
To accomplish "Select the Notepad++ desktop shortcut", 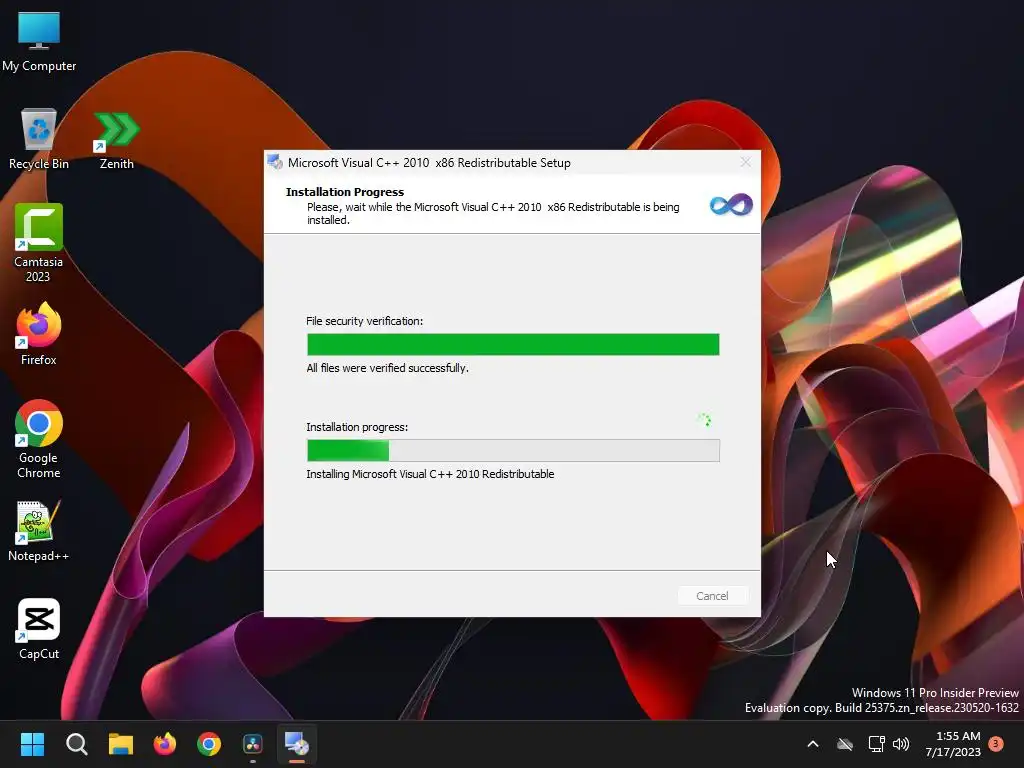I will (39, 531).
